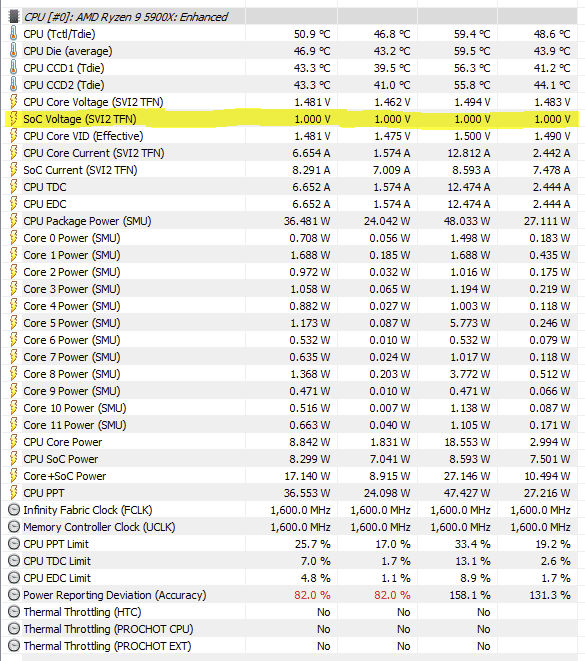Click clock icon beside Infinity Fabric Clock (FCLK)
The width and height of the screenshot is (585, 661).
pyautogui.click(x=14, y=510)
